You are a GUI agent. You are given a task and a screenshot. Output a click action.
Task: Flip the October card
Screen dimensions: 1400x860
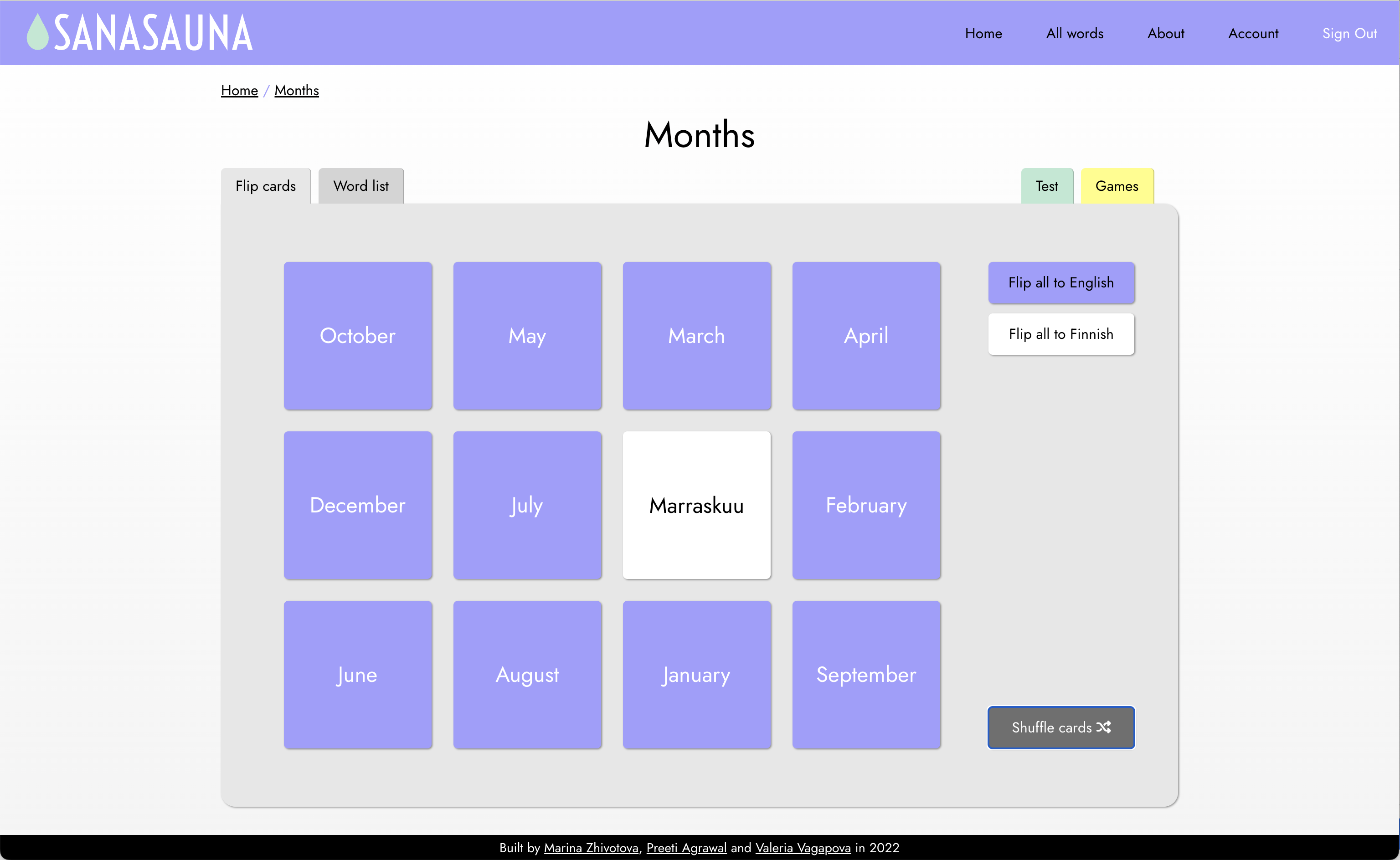358,336
